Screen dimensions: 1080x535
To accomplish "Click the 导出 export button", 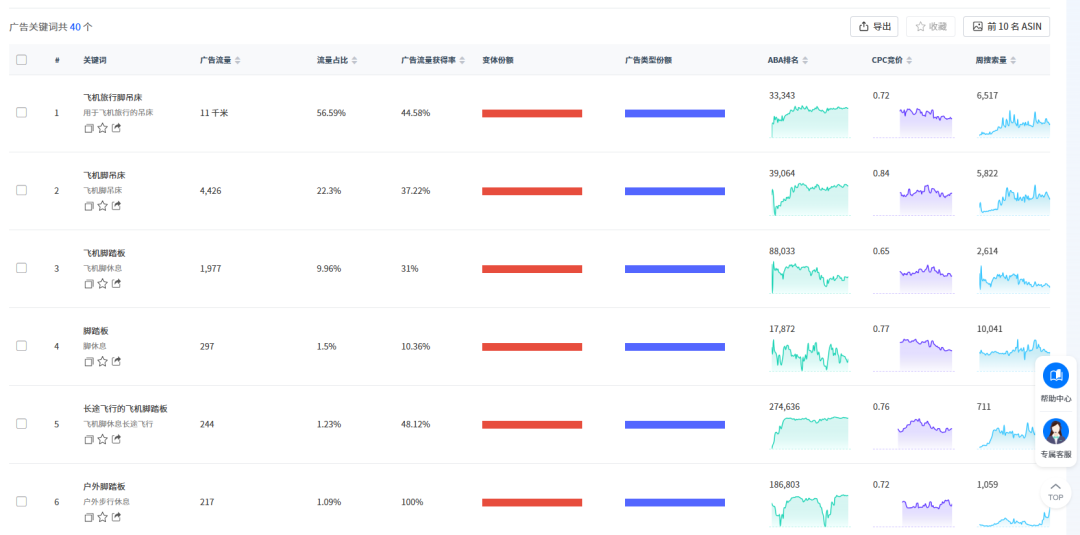I will (874, 27).
